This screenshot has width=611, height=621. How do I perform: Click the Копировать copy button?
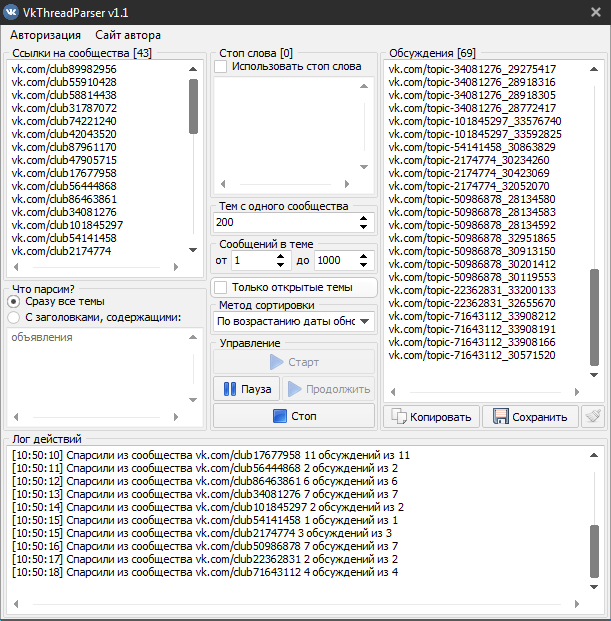pos(432,417)
